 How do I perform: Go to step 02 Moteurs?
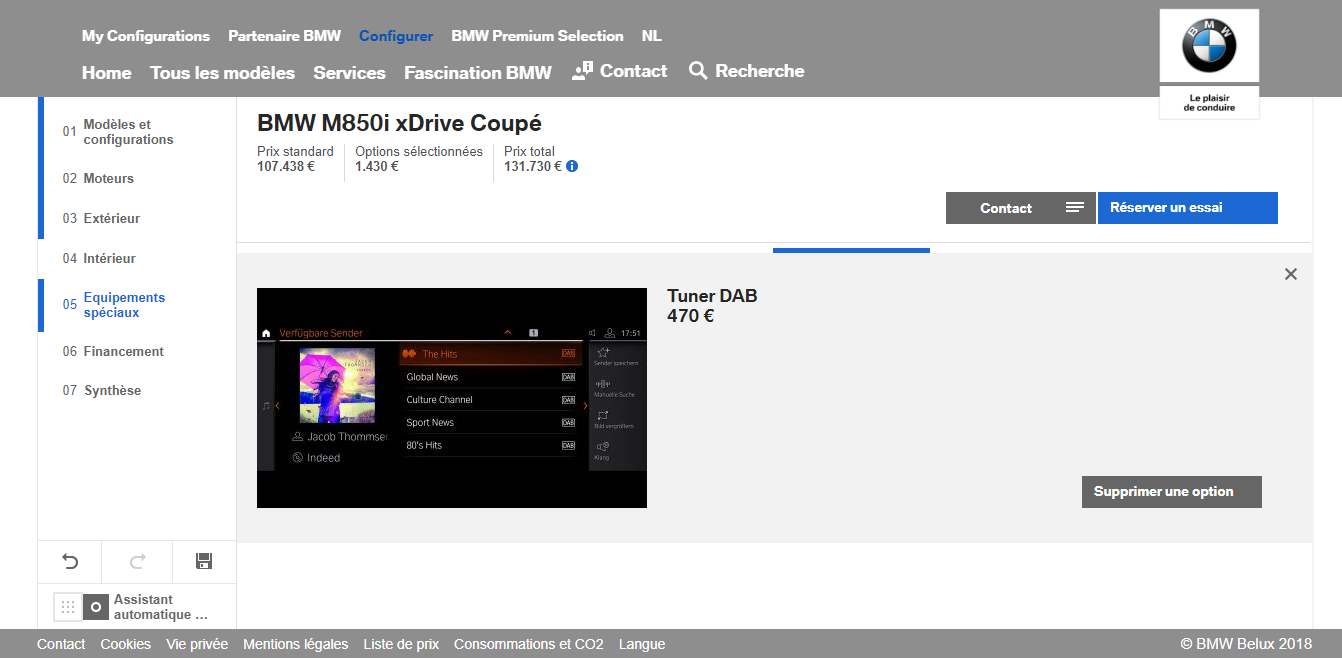pyautogui.click(x=108, y=179)
